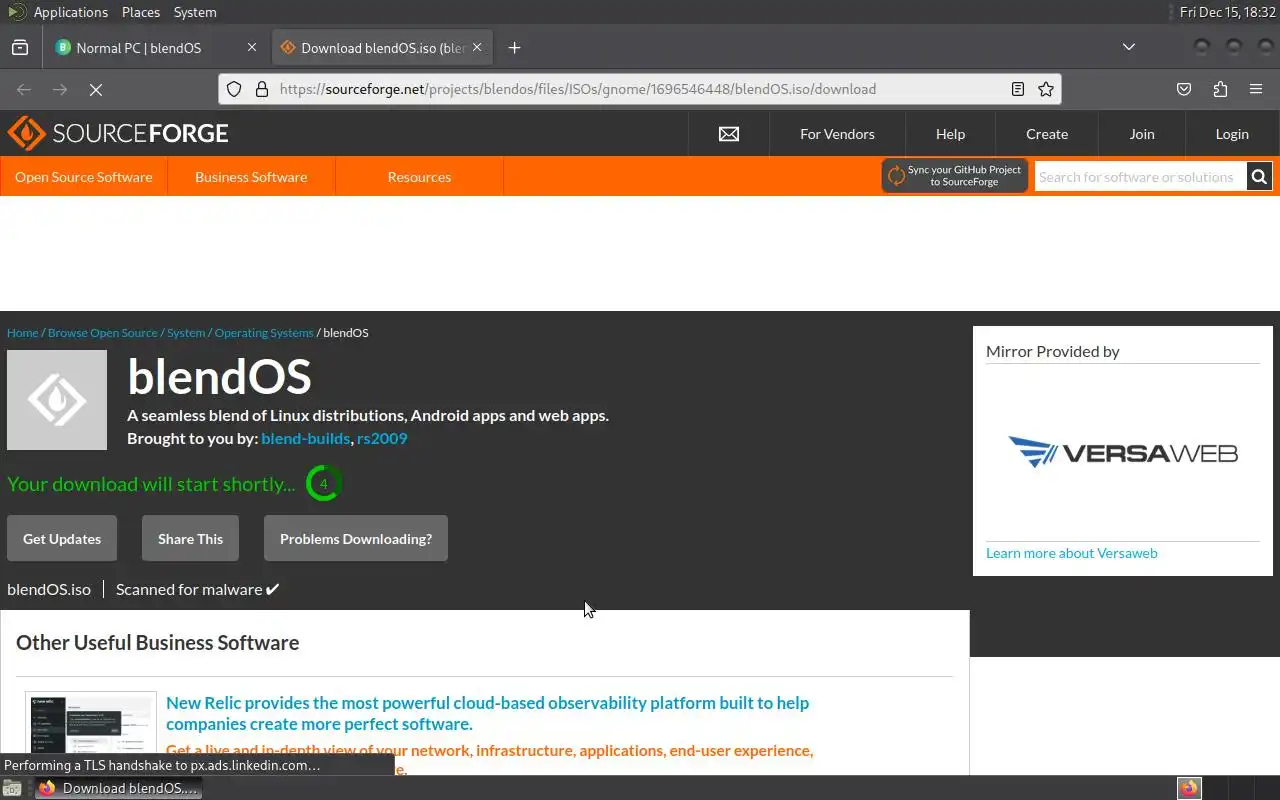Click the Get Updates button
Screen dimensions: 1280x800
click(x=62, y=539)
